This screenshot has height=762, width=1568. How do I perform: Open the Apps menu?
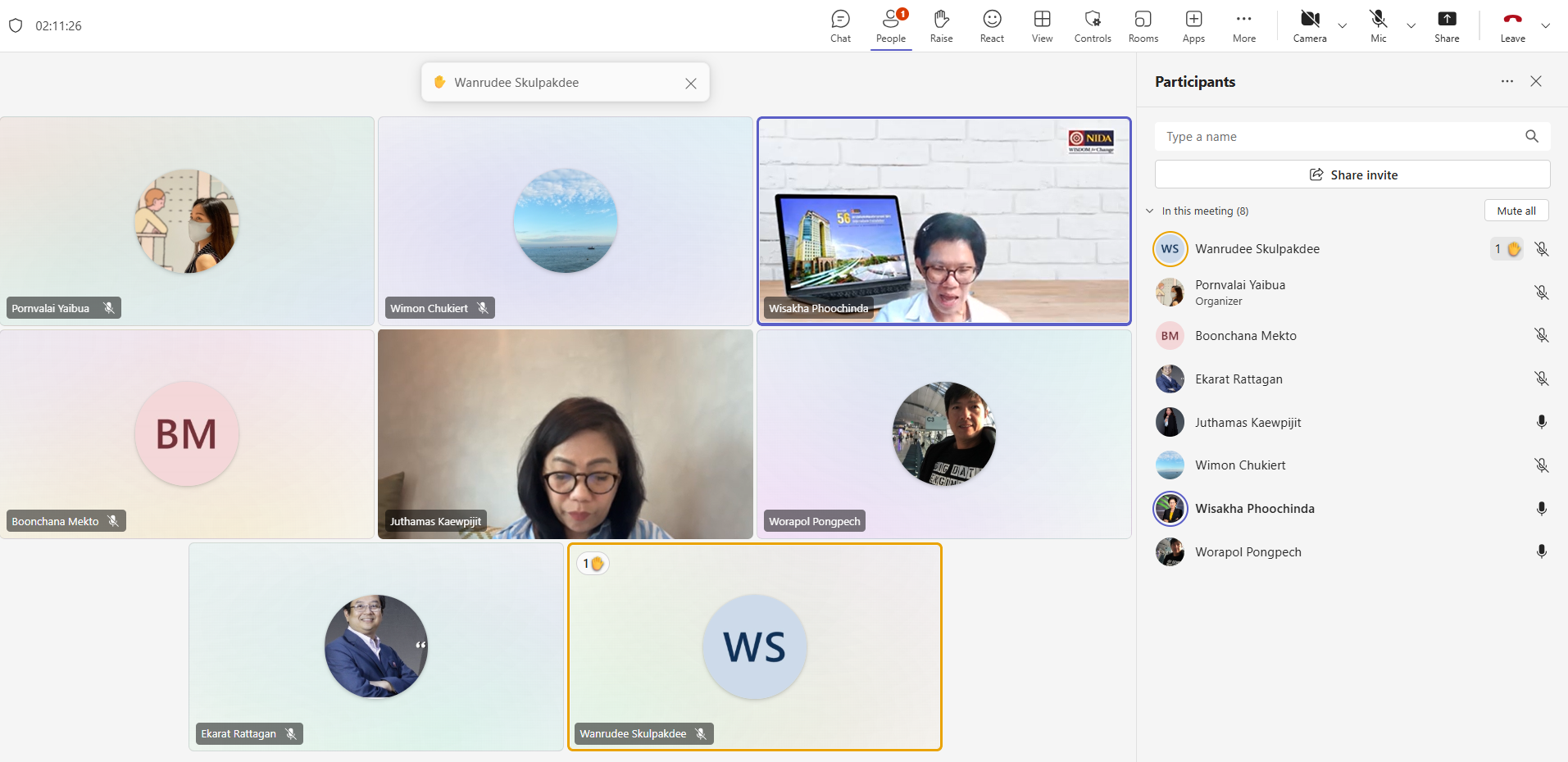tap(1193, 25)
